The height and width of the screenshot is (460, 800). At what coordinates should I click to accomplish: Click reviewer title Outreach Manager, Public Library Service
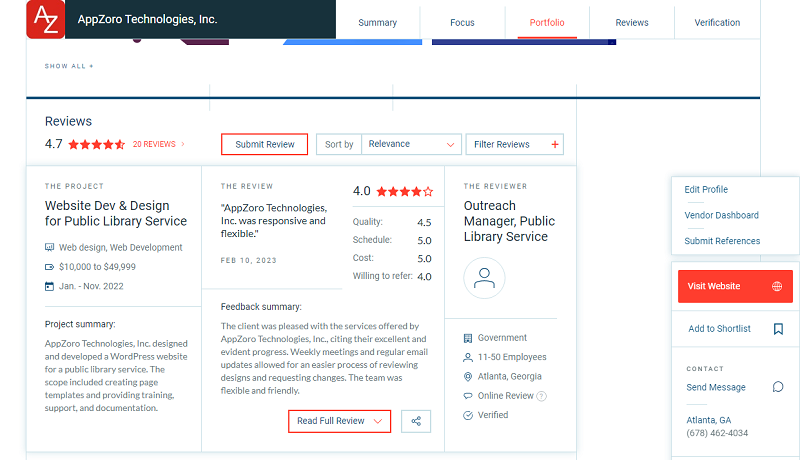tap(509, 221)
